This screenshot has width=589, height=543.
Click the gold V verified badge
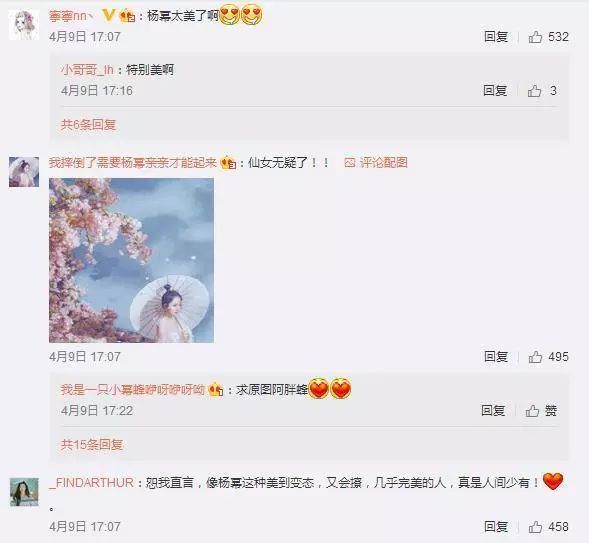click(x=108, y=15)
